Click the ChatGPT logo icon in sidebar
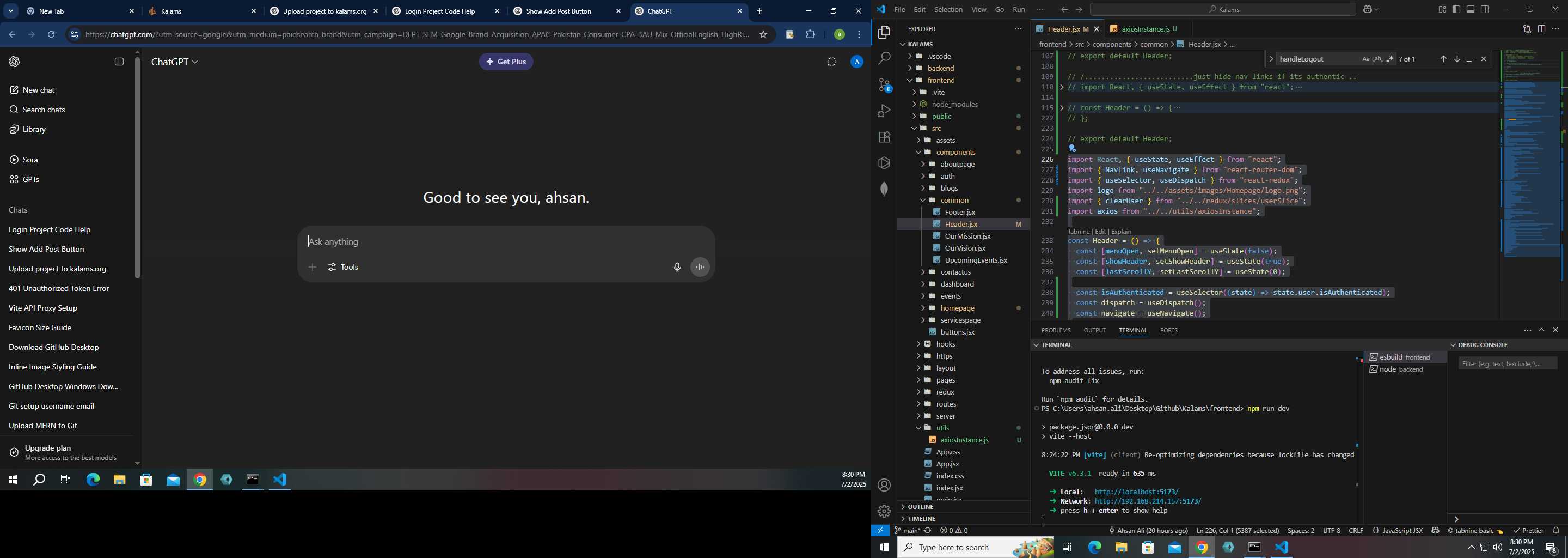Image resolution: width=1568 pixels, height=558 pixels. 15,62
